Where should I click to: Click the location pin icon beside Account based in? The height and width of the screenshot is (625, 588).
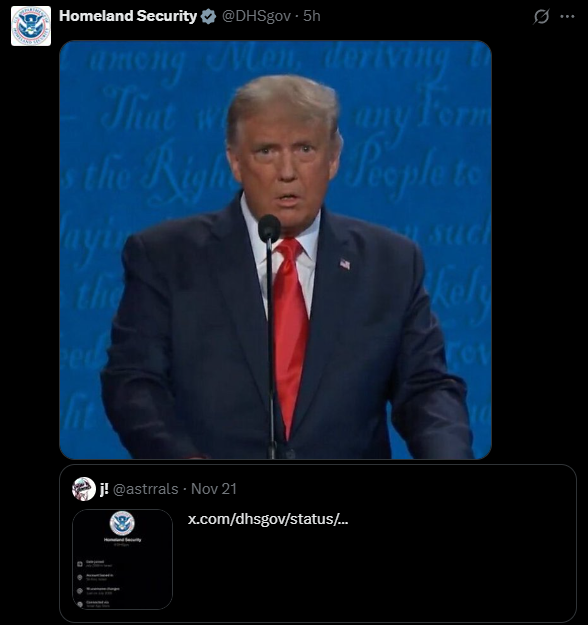point(80,577)
